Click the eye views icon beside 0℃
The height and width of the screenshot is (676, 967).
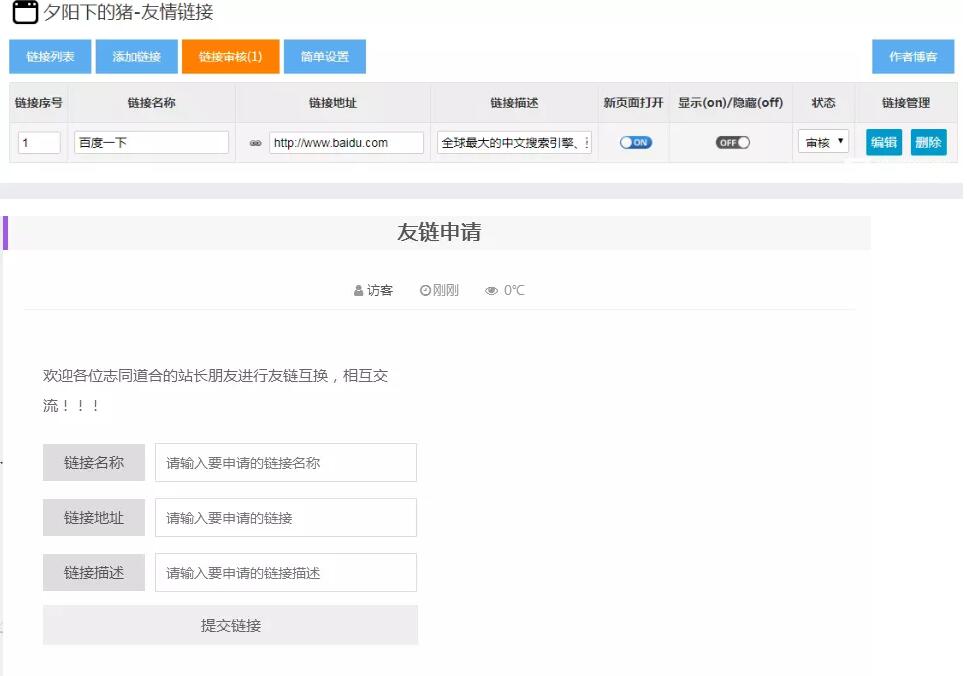[x=492, y=291]
